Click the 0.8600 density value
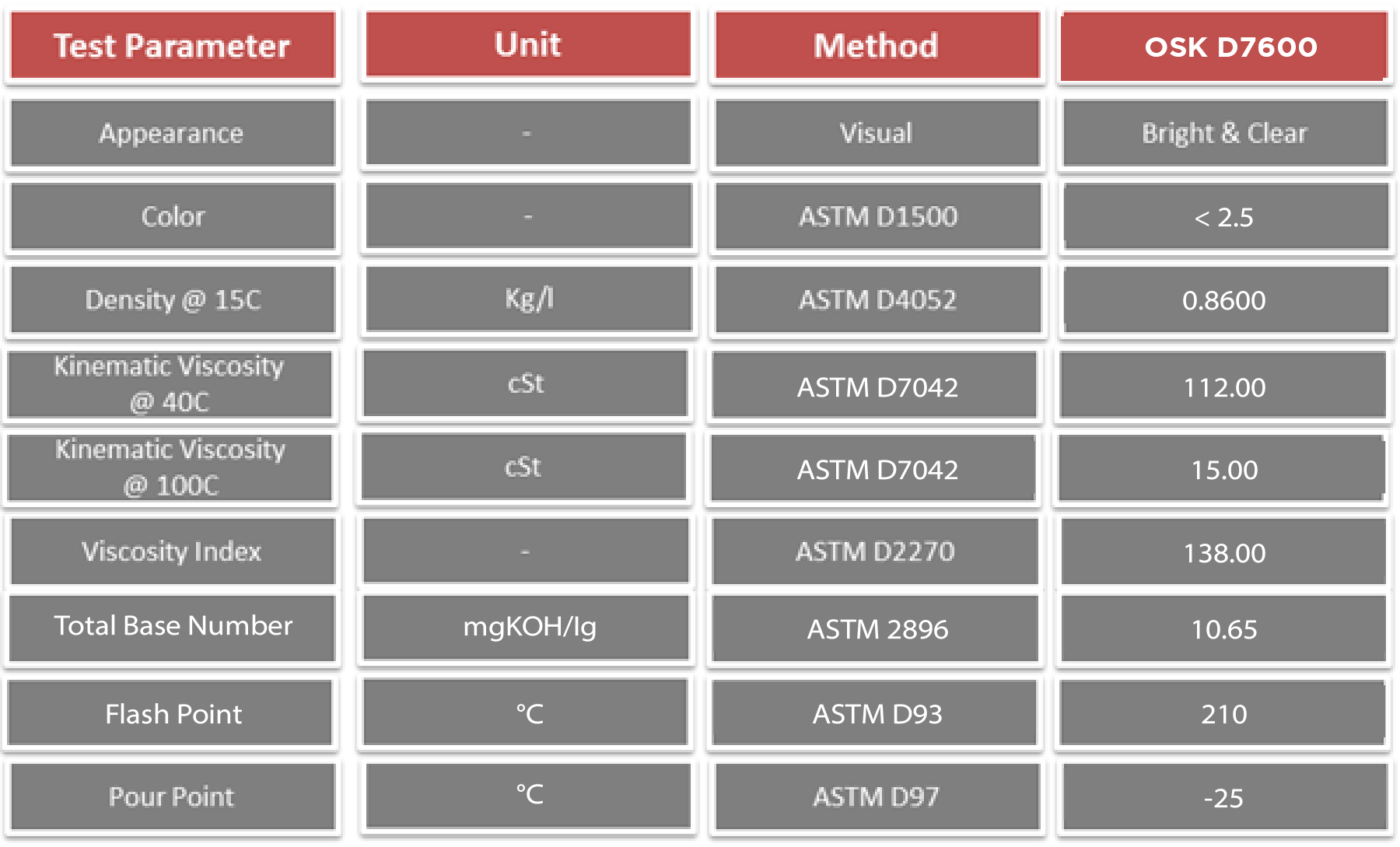 pos(1225,300)
